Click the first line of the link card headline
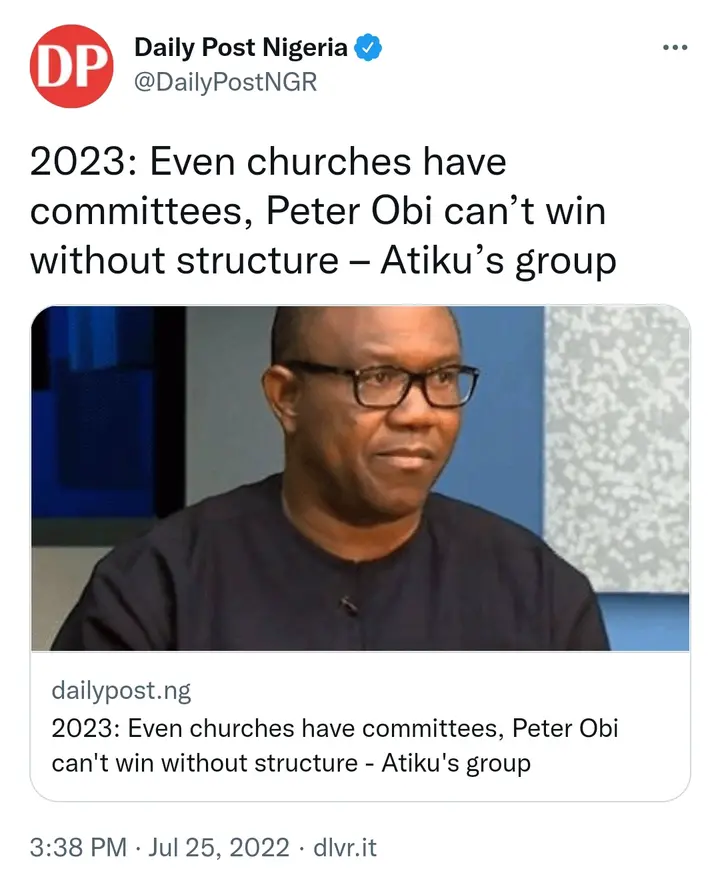This screenshot has height=871, width=720. 334,728
